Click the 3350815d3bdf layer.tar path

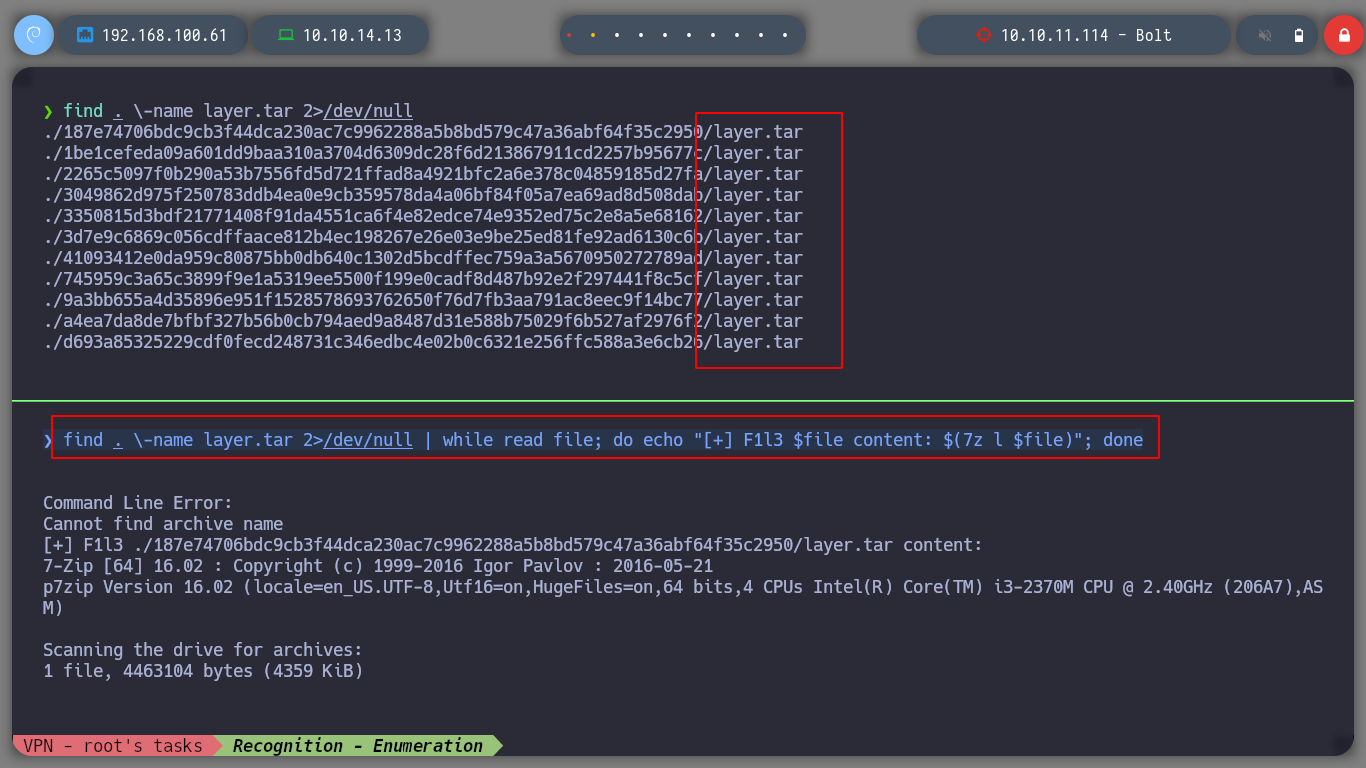[x=423, y=216]
